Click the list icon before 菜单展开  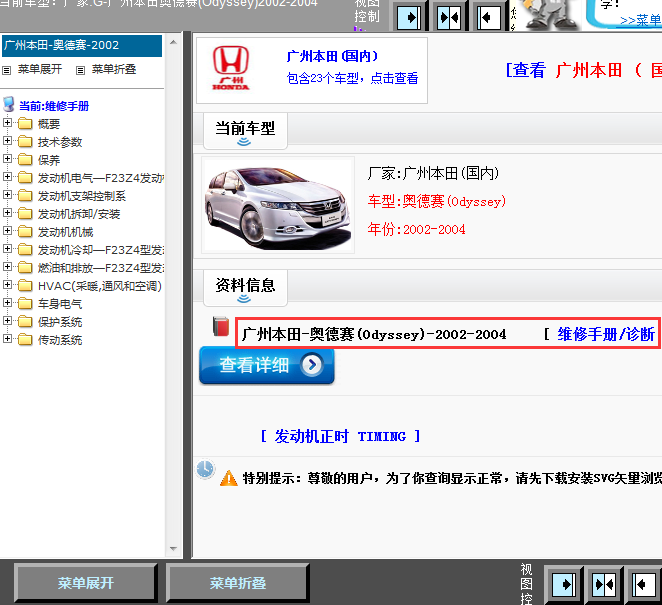6,70
